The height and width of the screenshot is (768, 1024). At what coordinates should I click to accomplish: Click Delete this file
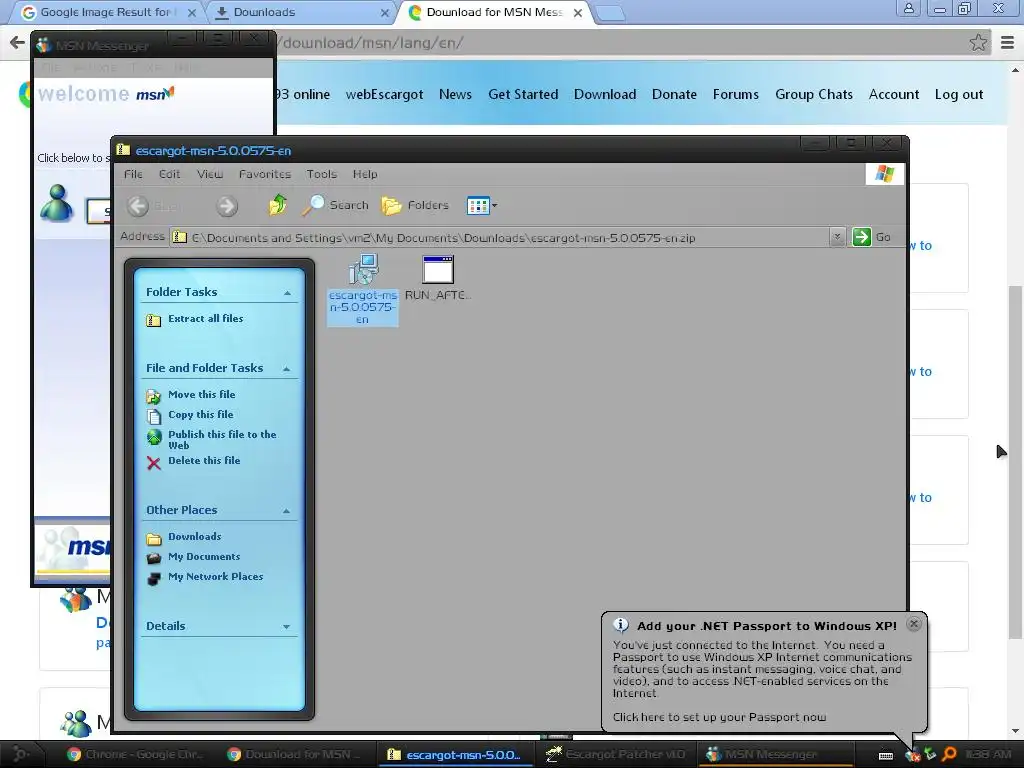pyautogui.click(x=204, y=460)
